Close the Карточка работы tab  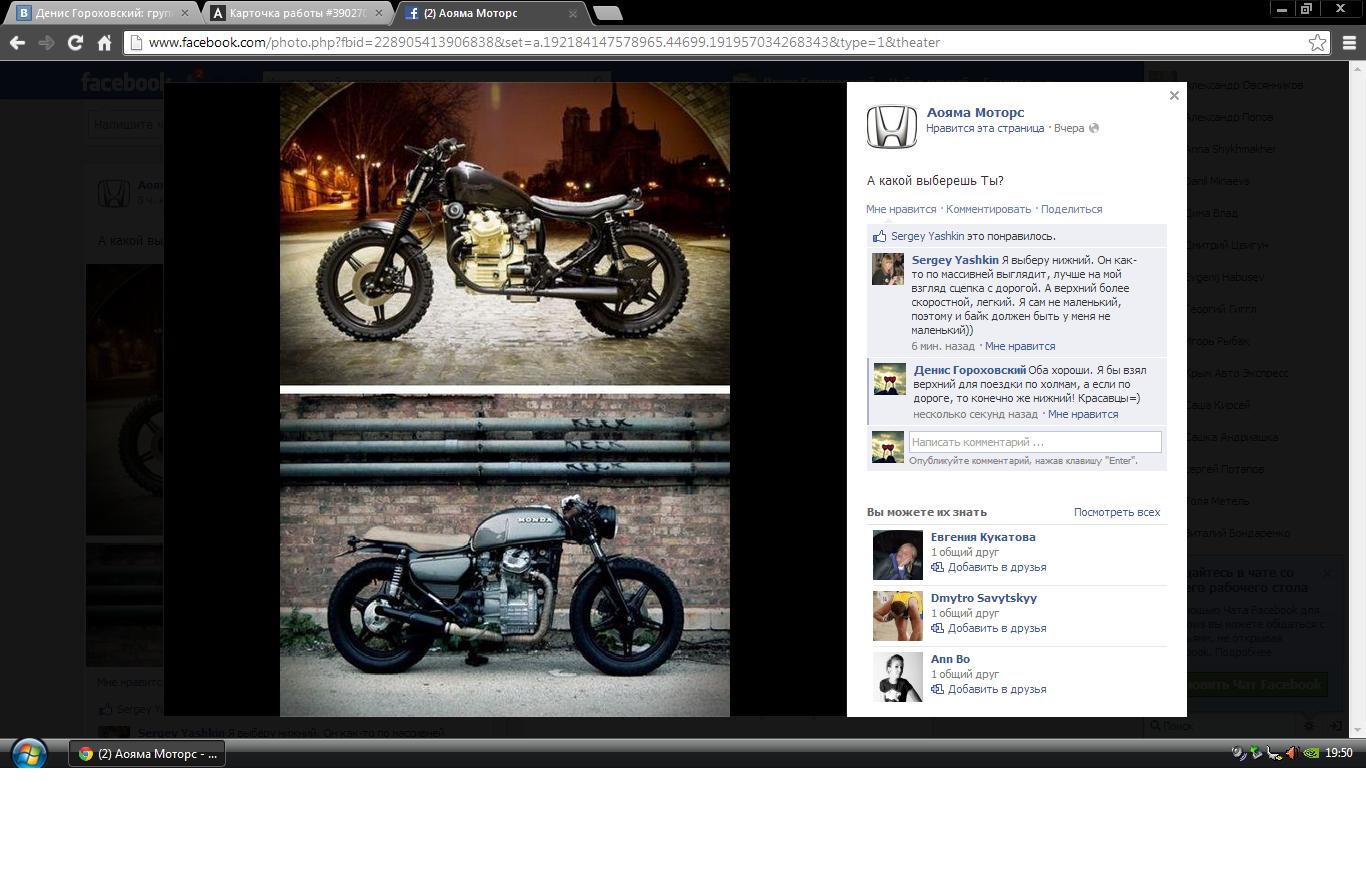pos(379,13)
